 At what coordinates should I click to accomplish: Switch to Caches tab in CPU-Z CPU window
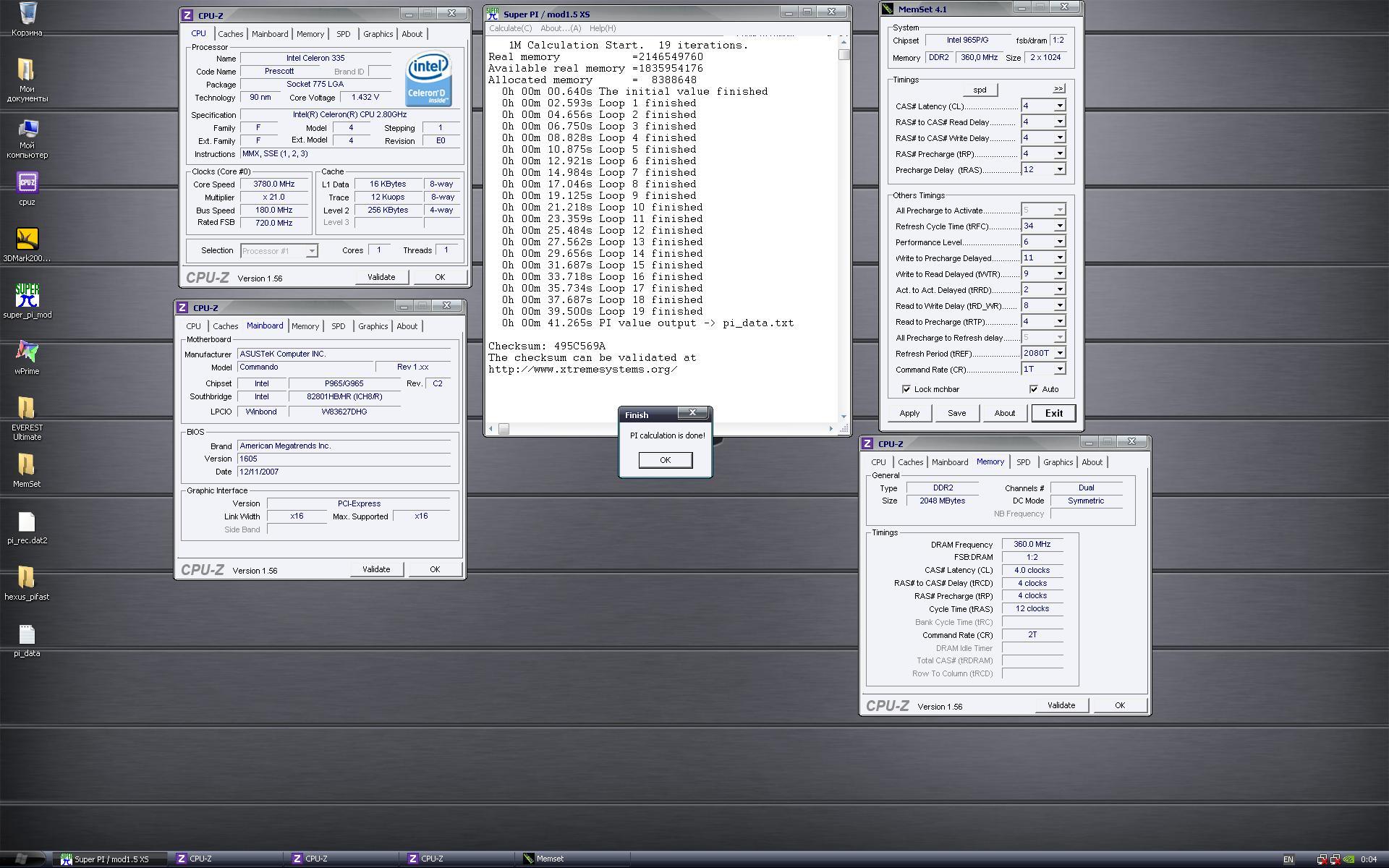pyautogui.click(x=230, y=34)
